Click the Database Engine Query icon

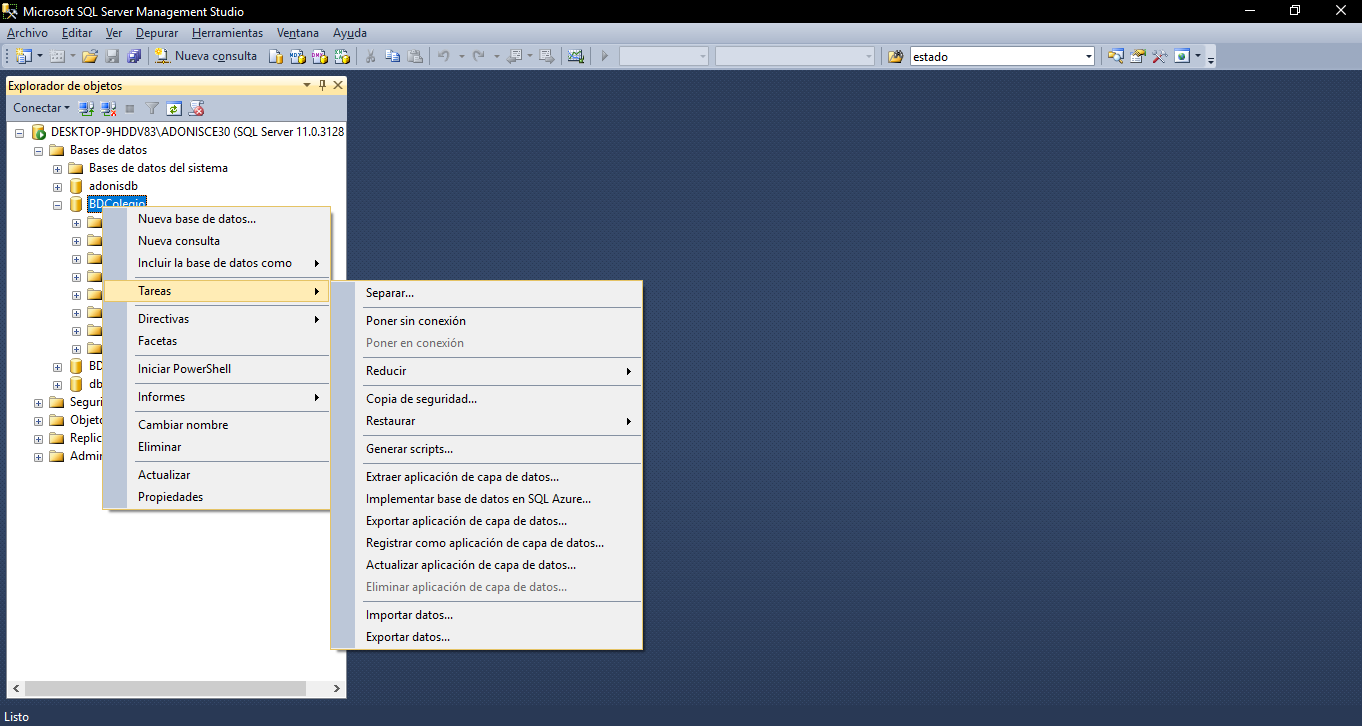(x=277, y=57)
